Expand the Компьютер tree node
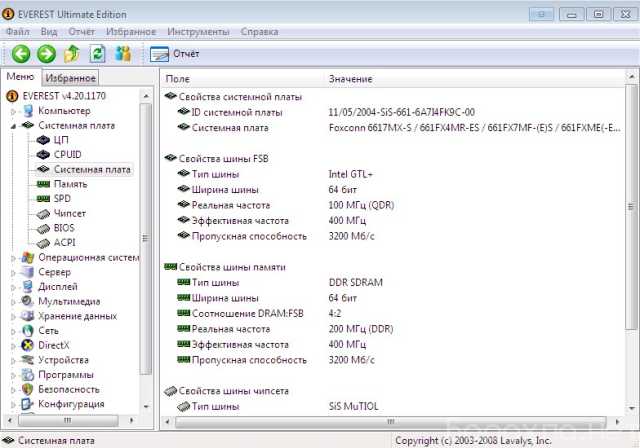 tap(14, 111)
